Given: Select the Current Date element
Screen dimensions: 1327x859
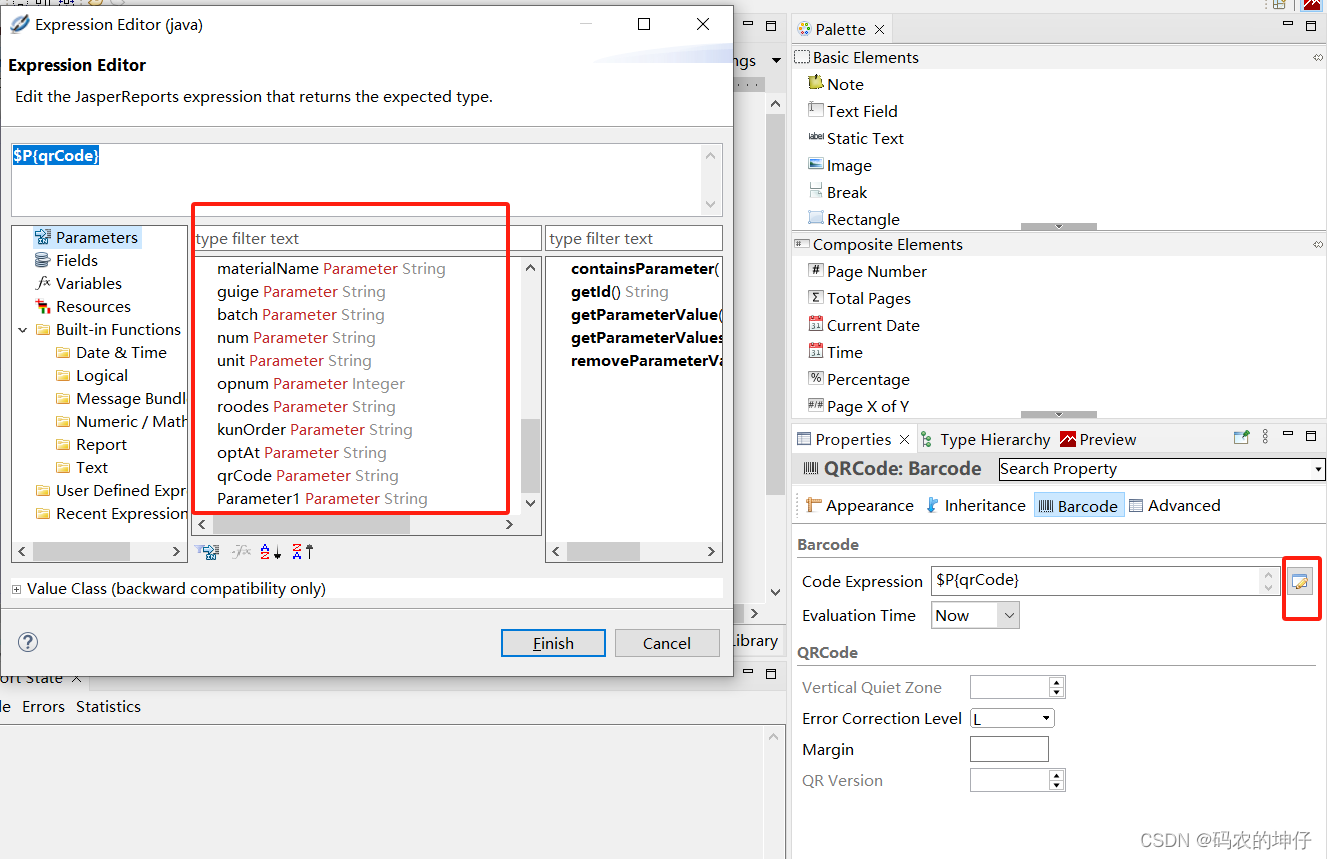Looking at the screenshot, I should click(872, 325).
